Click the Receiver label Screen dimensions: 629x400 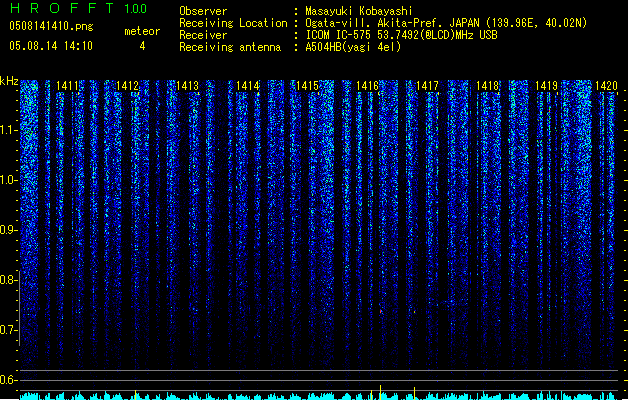[203, 35]
